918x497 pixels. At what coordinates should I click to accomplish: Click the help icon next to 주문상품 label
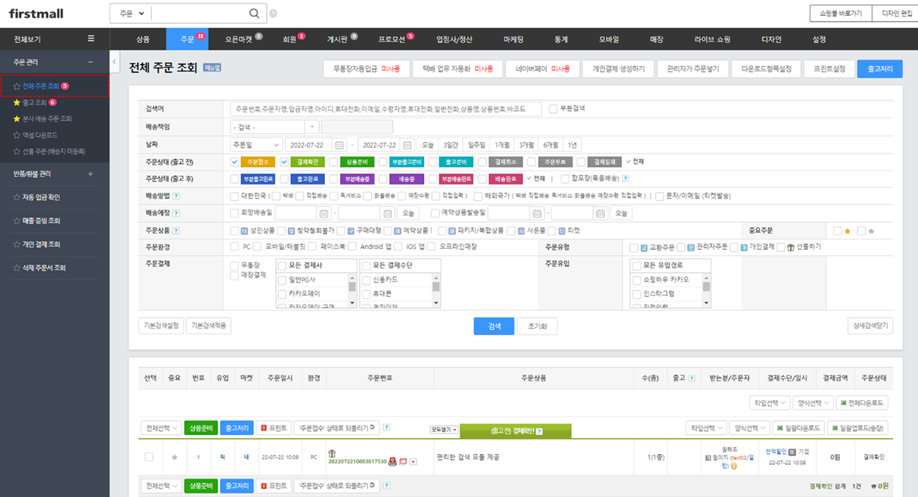click(176, 231)
